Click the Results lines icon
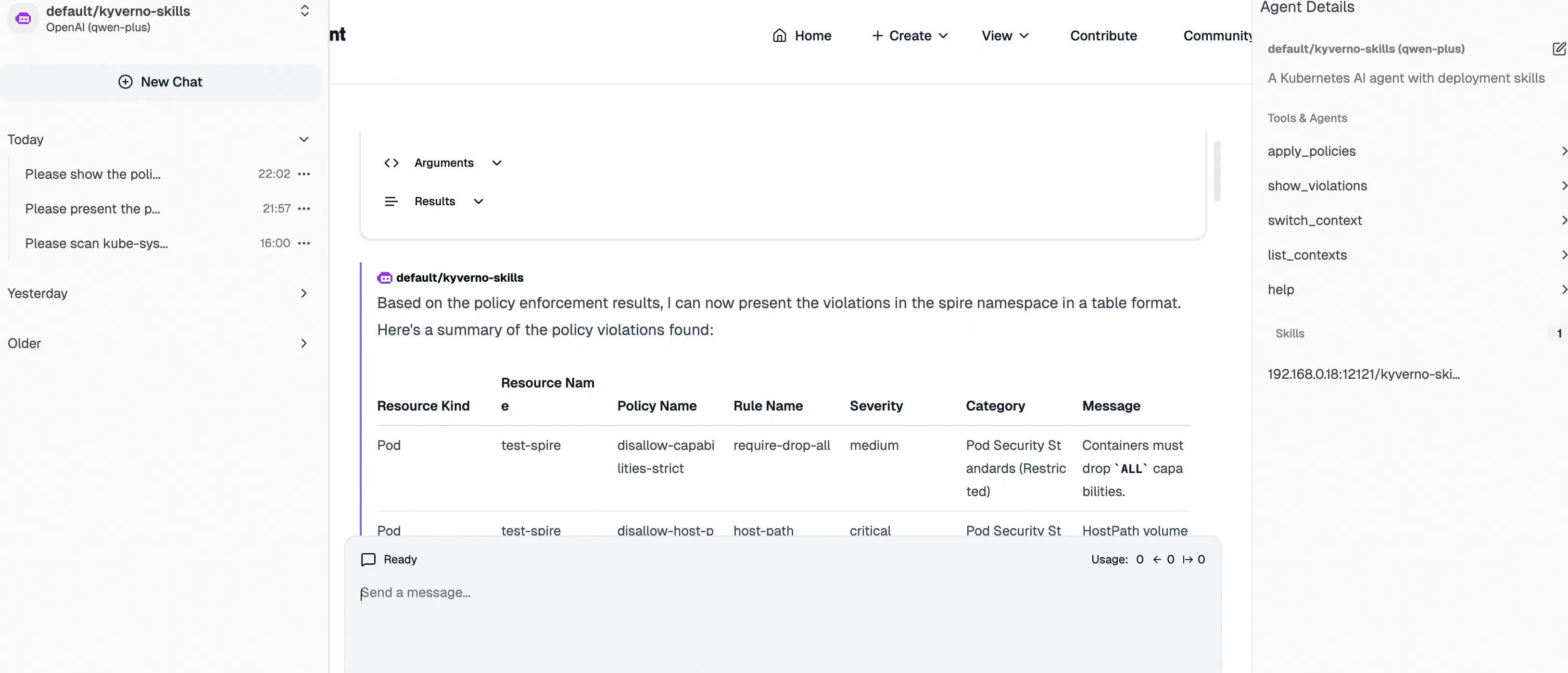This screenshot has width=1568, height=673. [392, 201]
